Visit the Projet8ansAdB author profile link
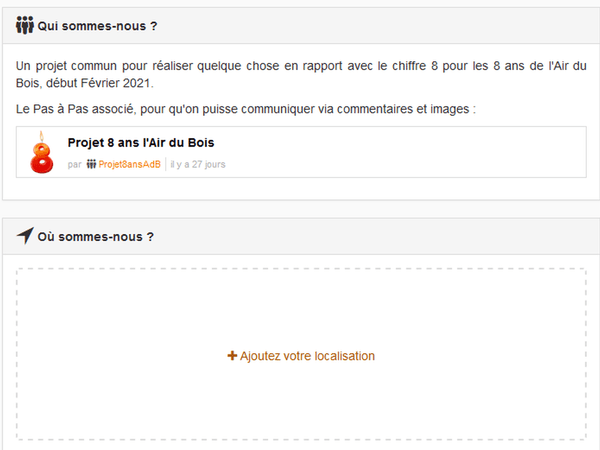Screen dimensions: 600x450 (x=129, y=164)
